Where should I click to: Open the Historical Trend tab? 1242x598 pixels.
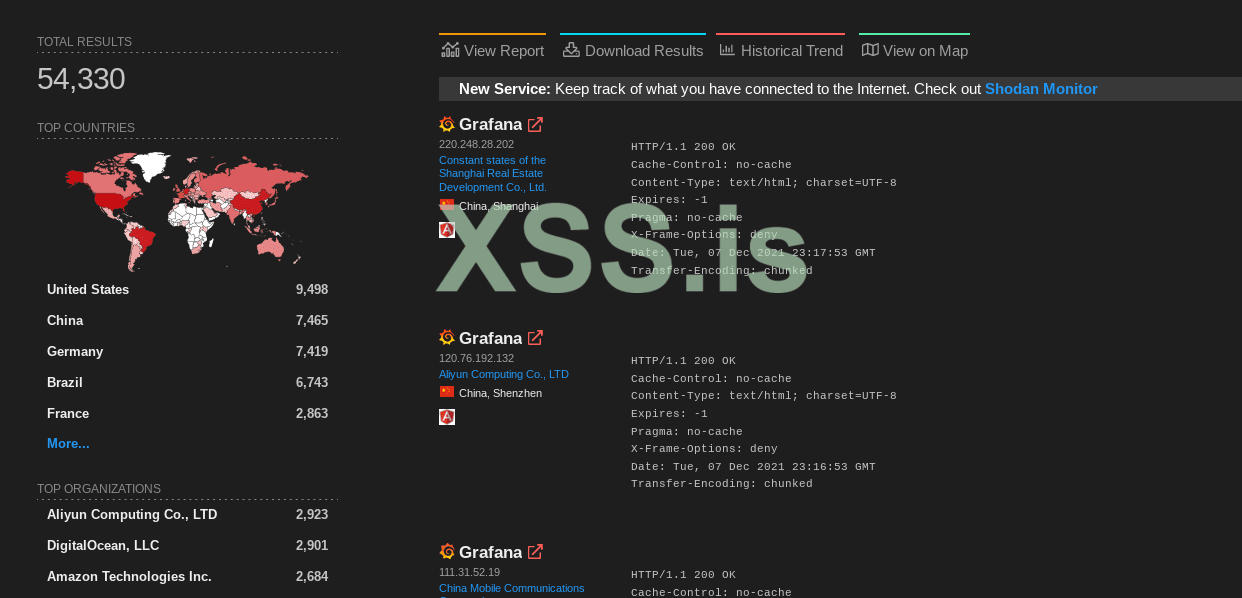pyautogui.click(x=781, y=50)
